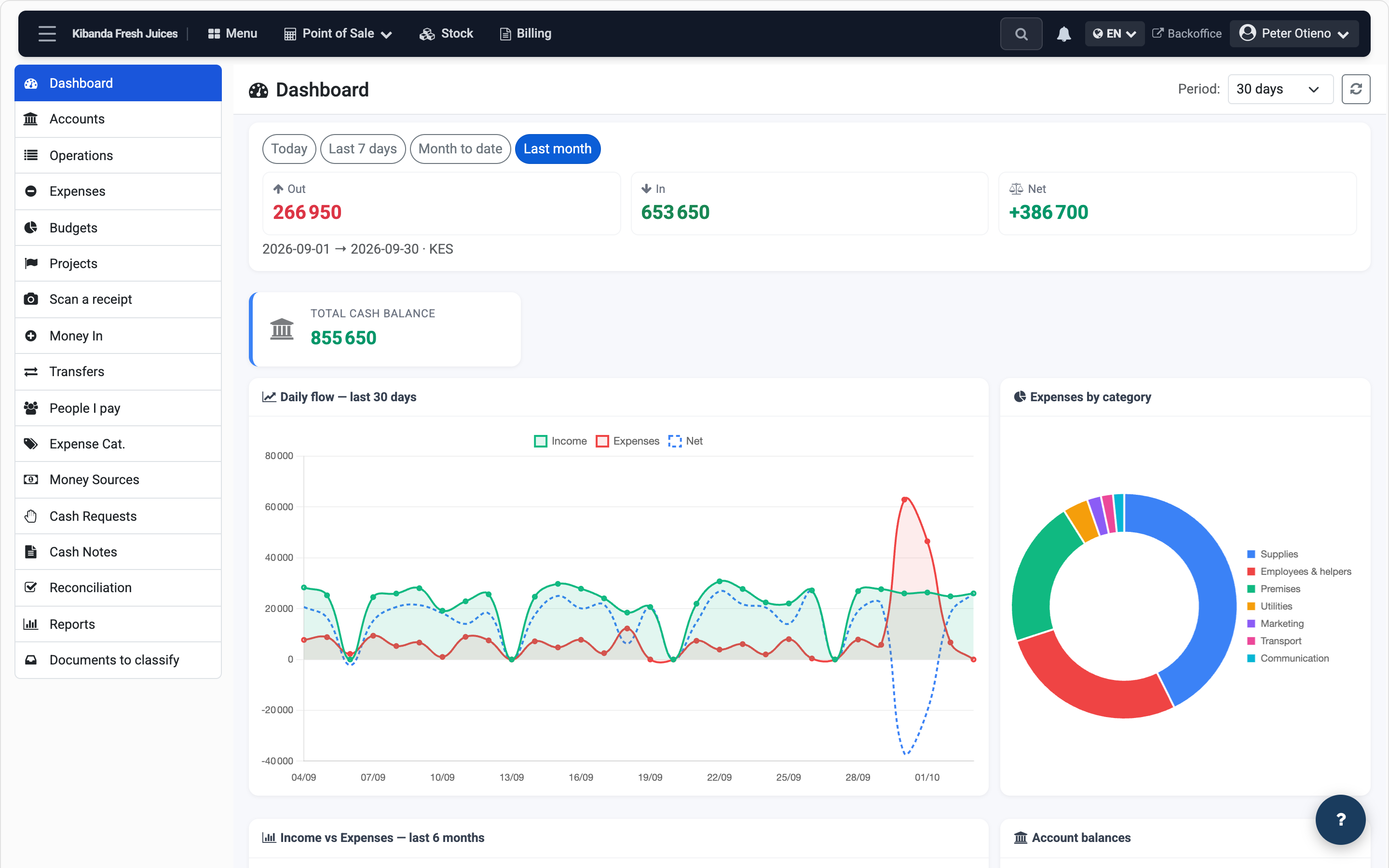Toggle Net series in chart legend
This screenshot has width=1389, height=868.
click(685, 441)
